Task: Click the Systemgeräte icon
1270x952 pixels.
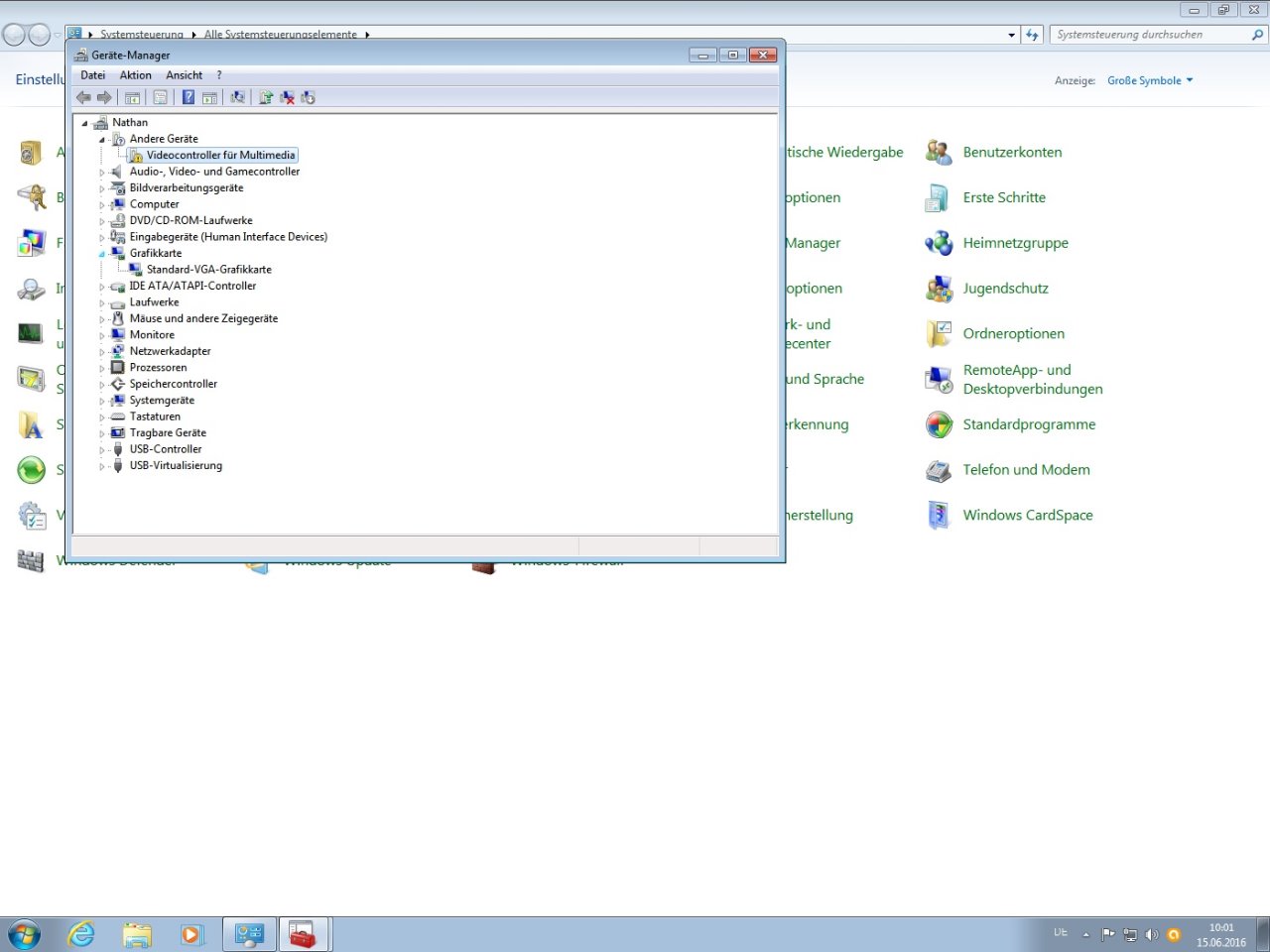Action: coord(118,401)
